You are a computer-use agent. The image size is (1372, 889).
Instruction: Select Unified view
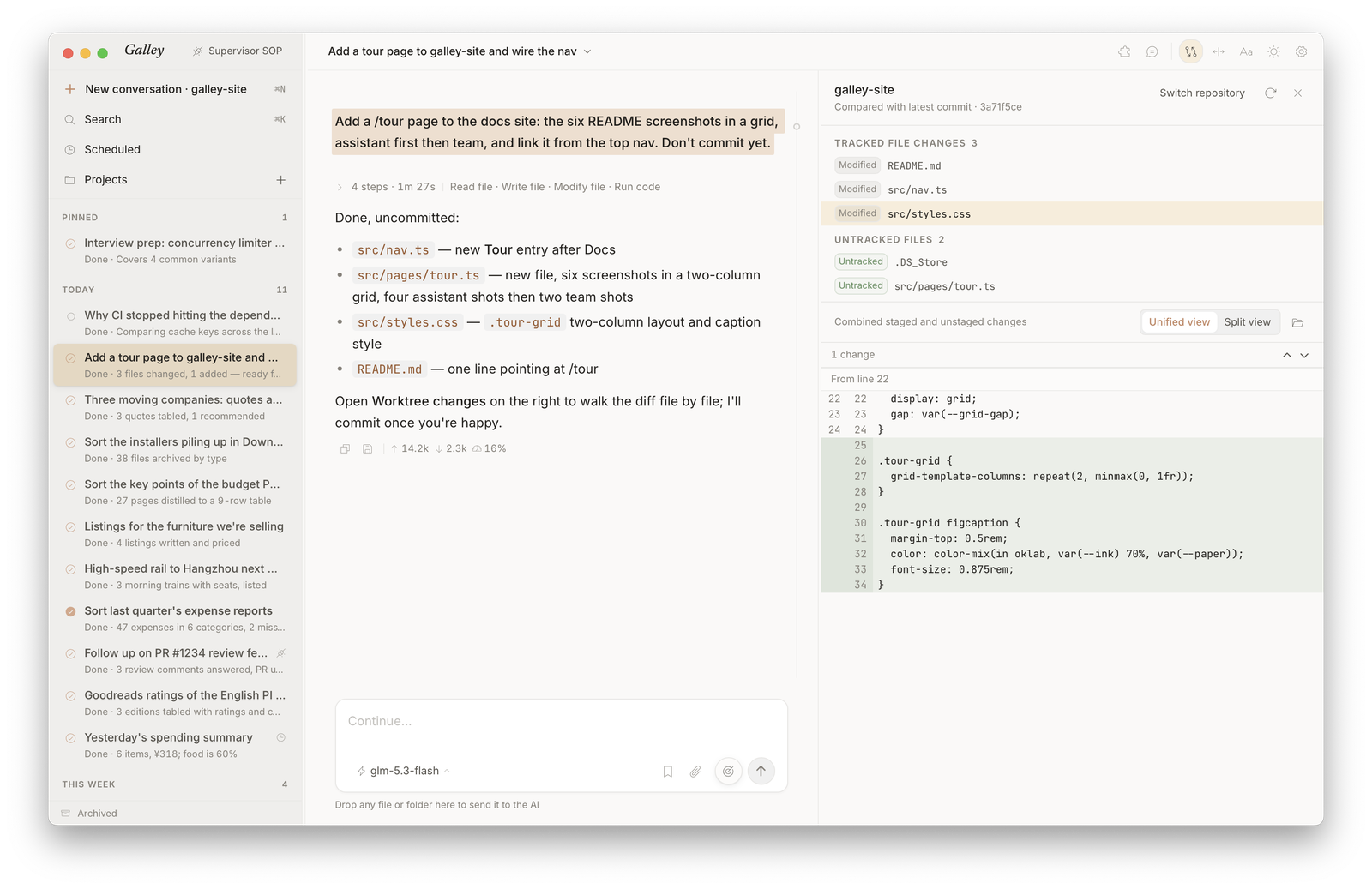tap(1179, 322)
